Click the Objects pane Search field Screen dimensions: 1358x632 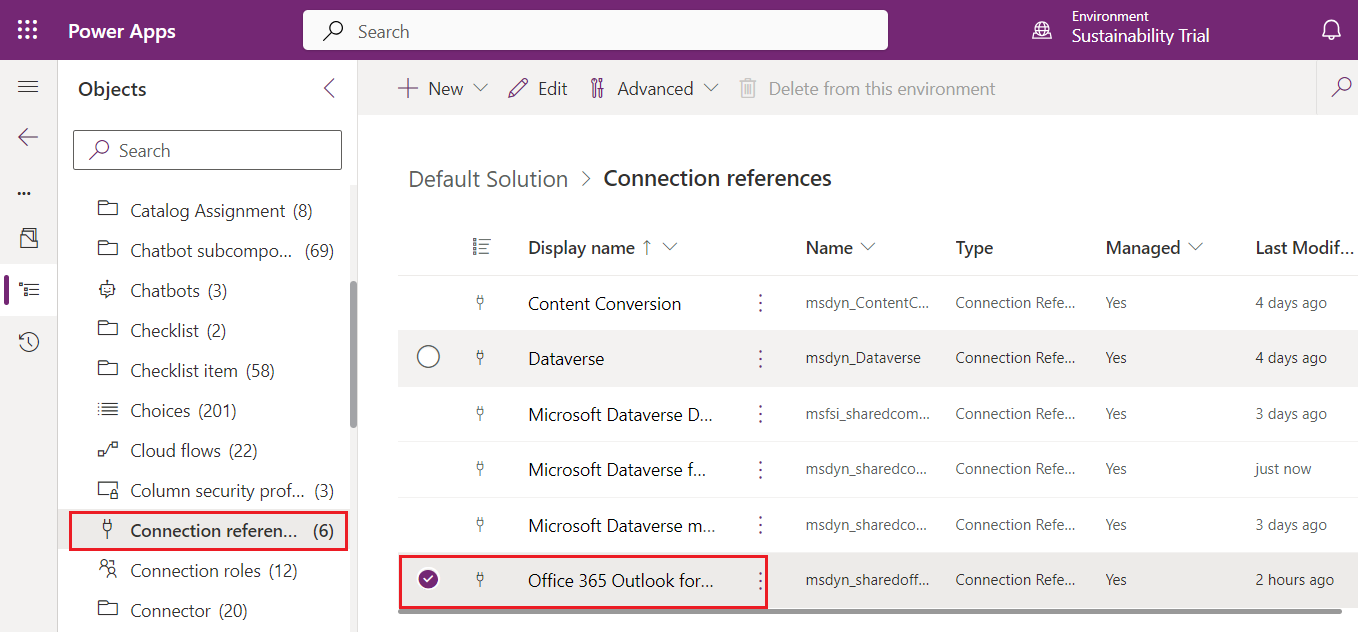(x=207, y=150)
